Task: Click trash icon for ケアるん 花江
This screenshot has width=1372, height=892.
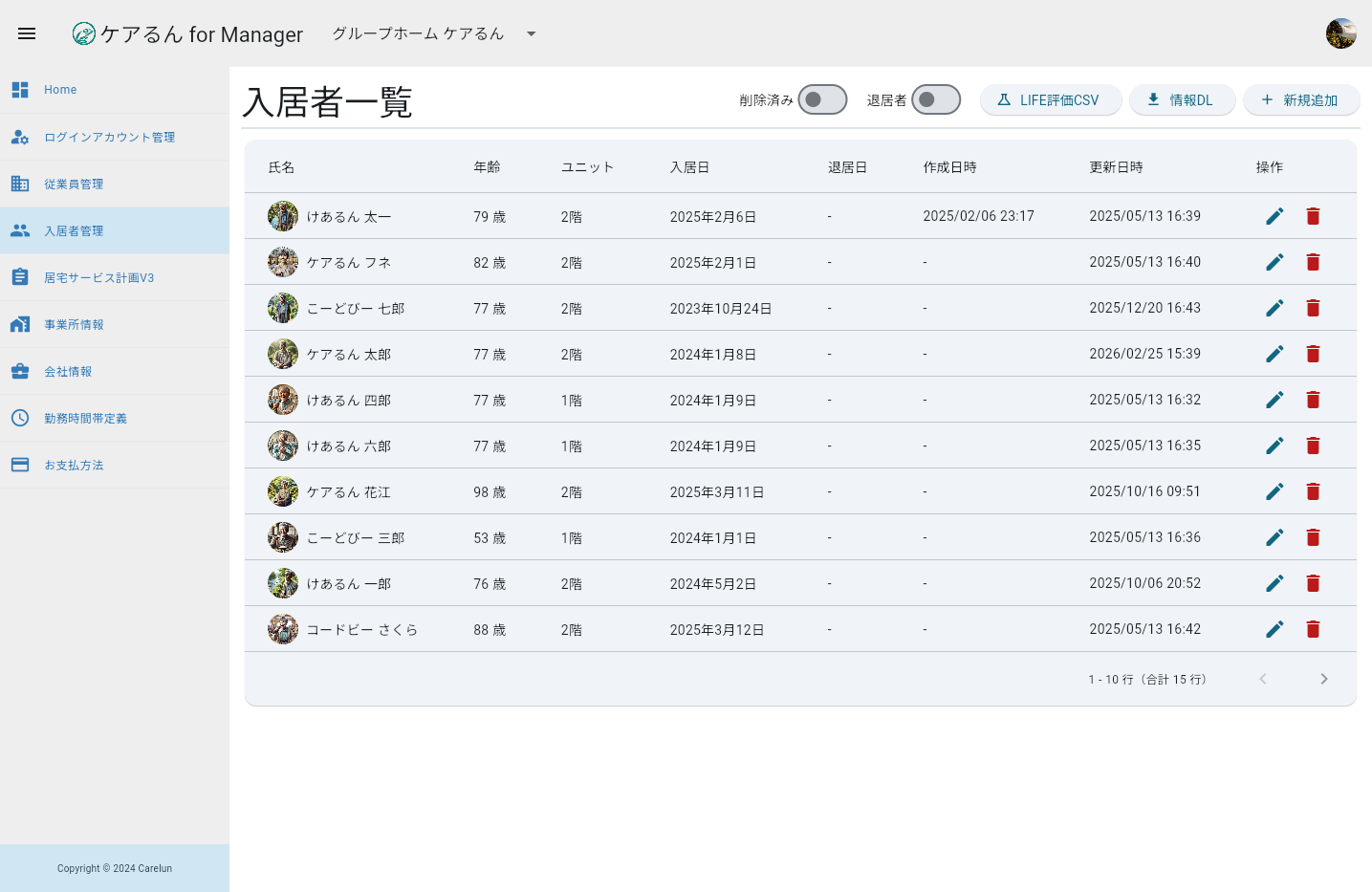Action: pyautogui.click(x=1313, y=491)
